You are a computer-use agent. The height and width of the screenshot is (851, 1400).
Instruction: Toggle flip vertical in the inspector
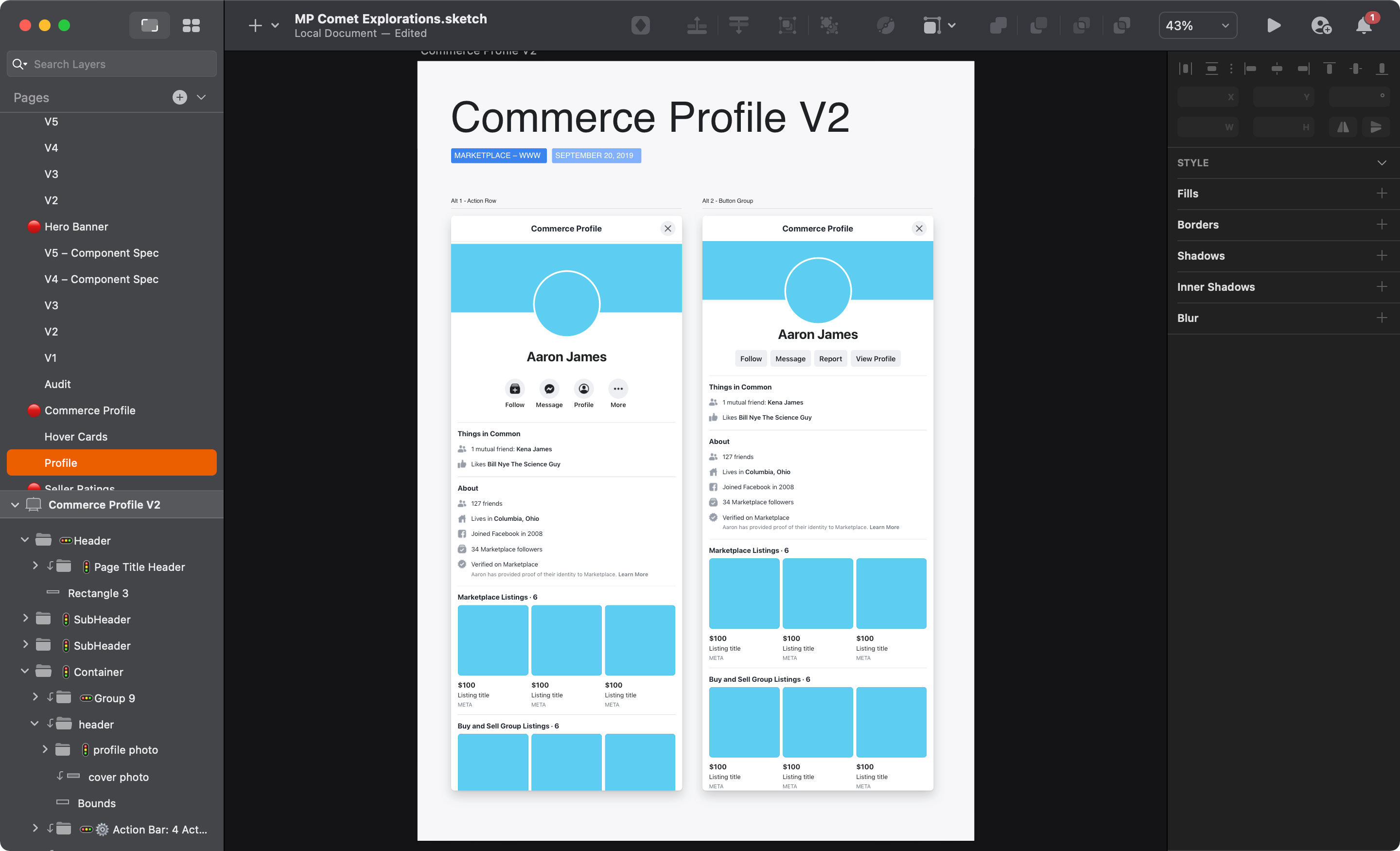(1376, 127)
